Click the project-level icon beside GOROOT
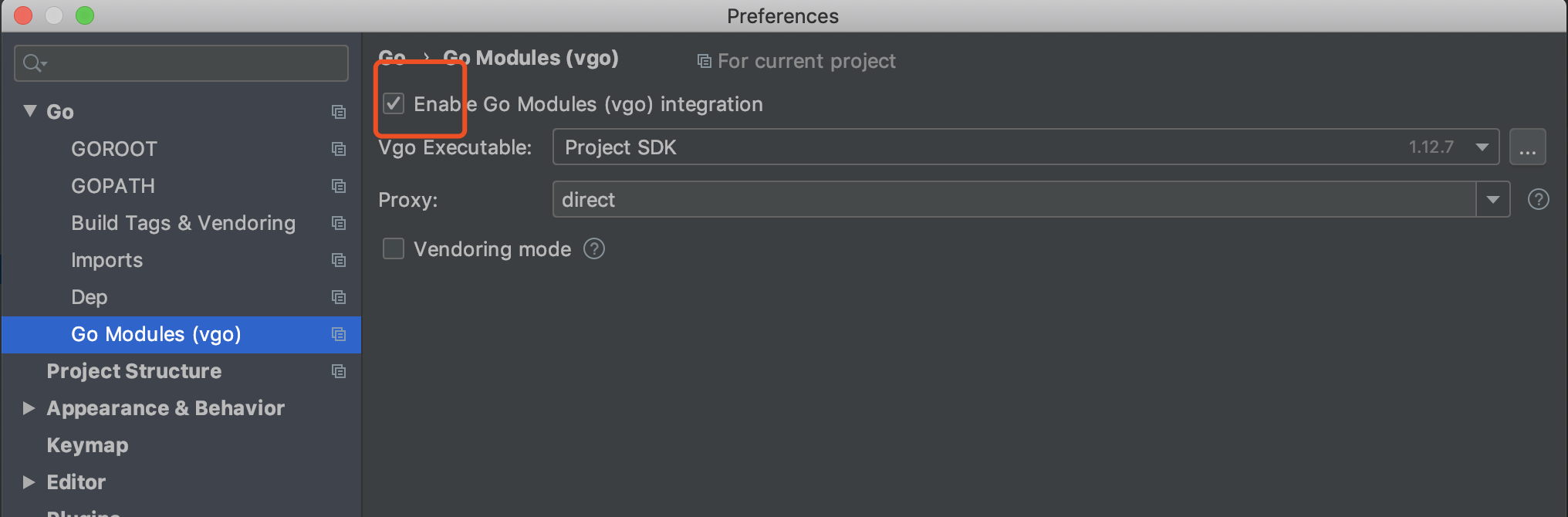This screenshot has width=1568, height=517. click(338, 149)
